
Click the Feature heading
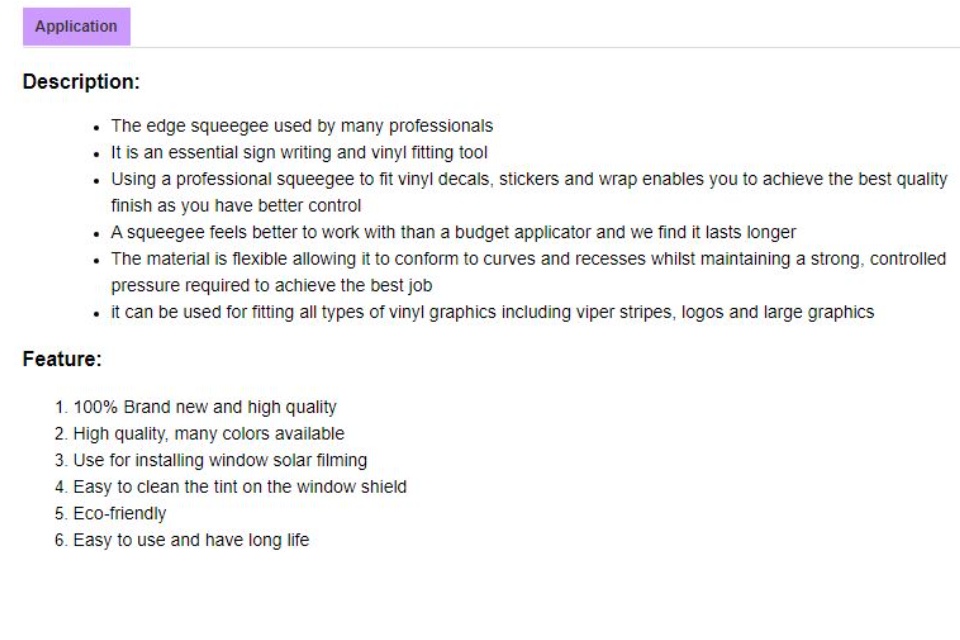62,359
